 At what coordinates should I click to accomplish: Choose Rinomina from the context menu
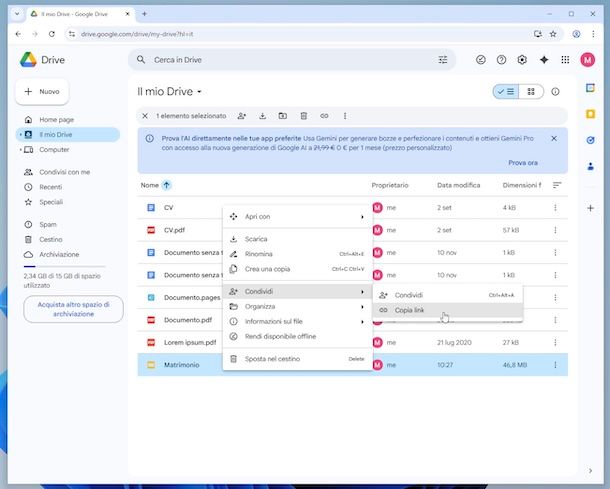click(258, 254)
